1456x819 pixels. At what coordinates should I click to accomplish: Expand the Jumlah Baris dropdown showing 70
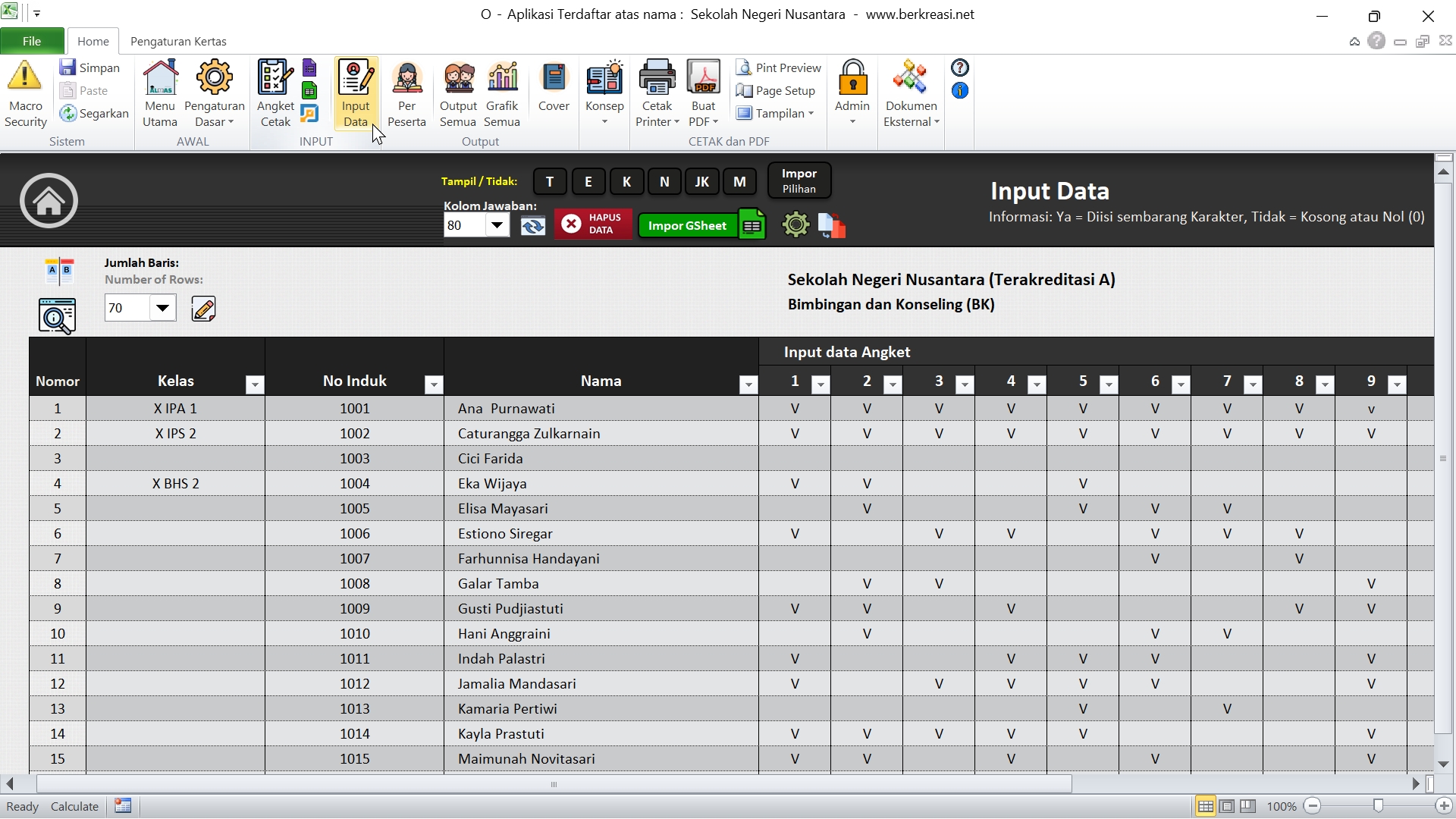[x=162, y=309]
